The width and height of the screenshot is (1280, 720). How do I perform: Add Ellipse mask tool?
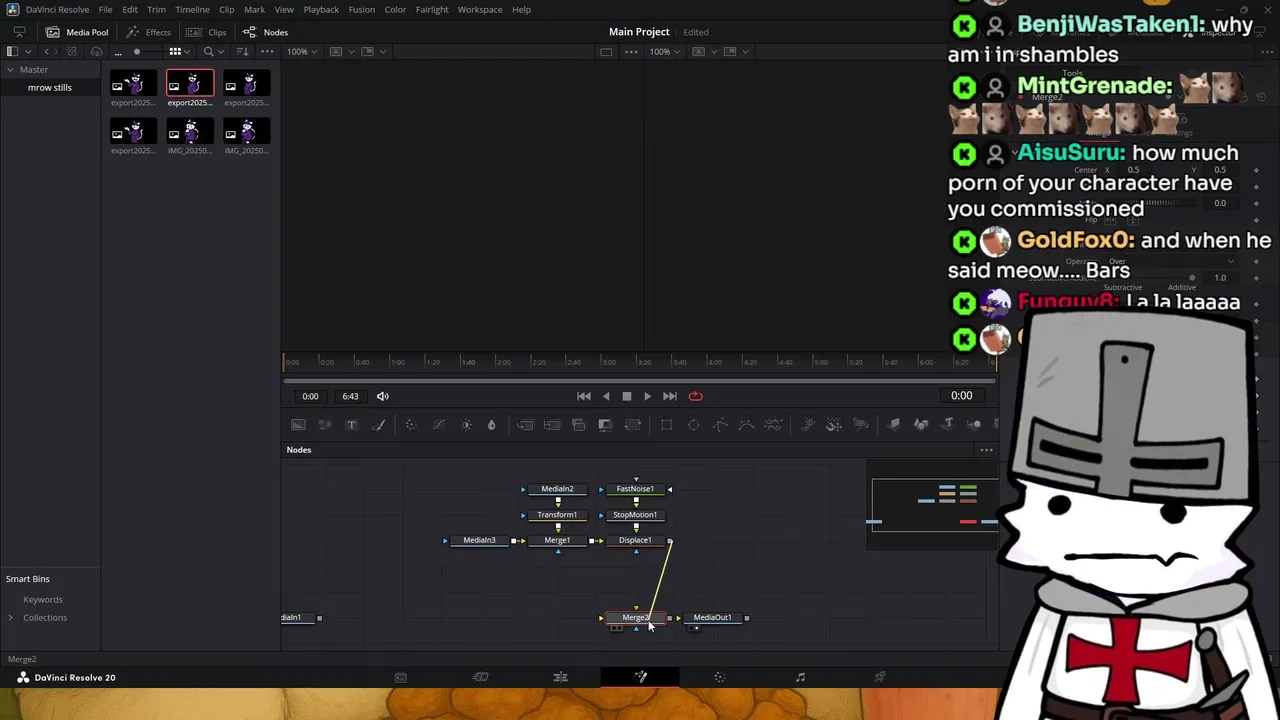(x=693, y=425)
